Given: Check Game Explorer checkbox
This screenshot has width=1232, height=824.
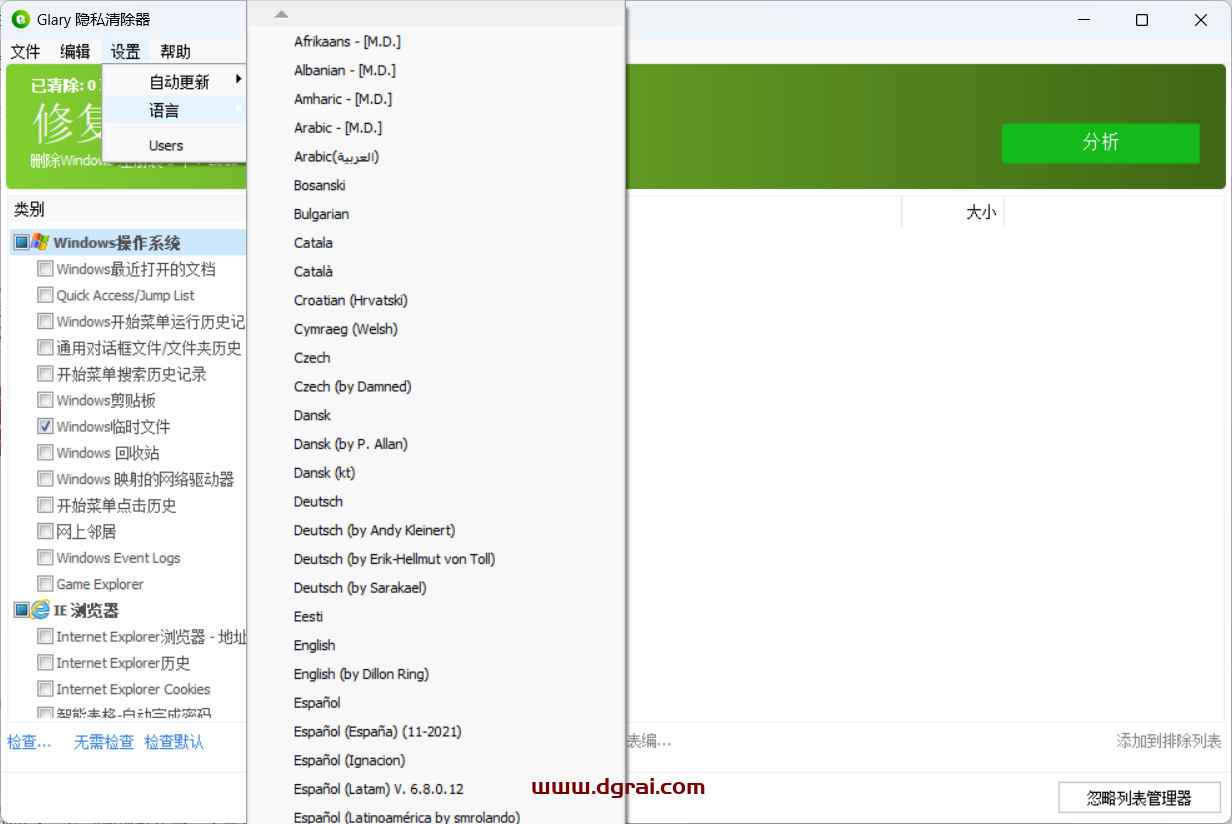Looking at the screenshot, I should [x=45, y=584].
